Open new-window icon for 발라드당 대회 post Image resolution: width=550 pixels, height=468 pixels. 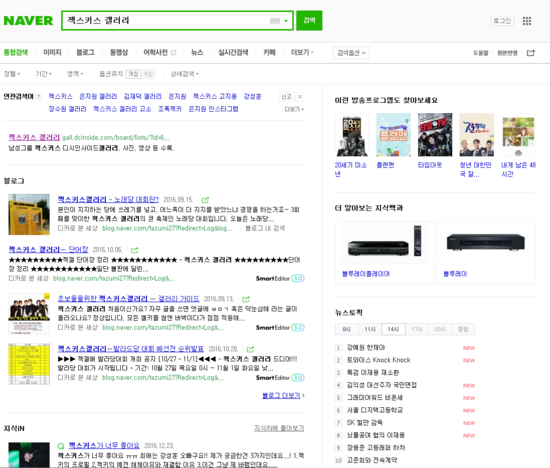250,349
